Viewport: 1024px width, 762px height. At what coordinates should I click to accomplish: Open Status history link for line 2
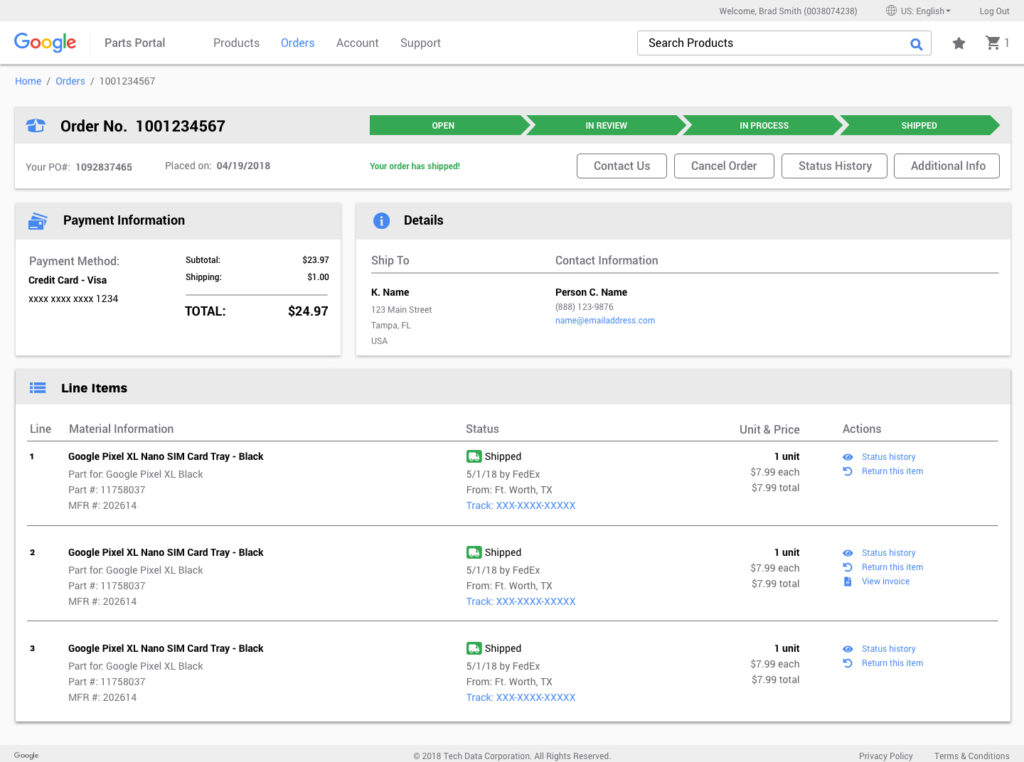[888, 553]
